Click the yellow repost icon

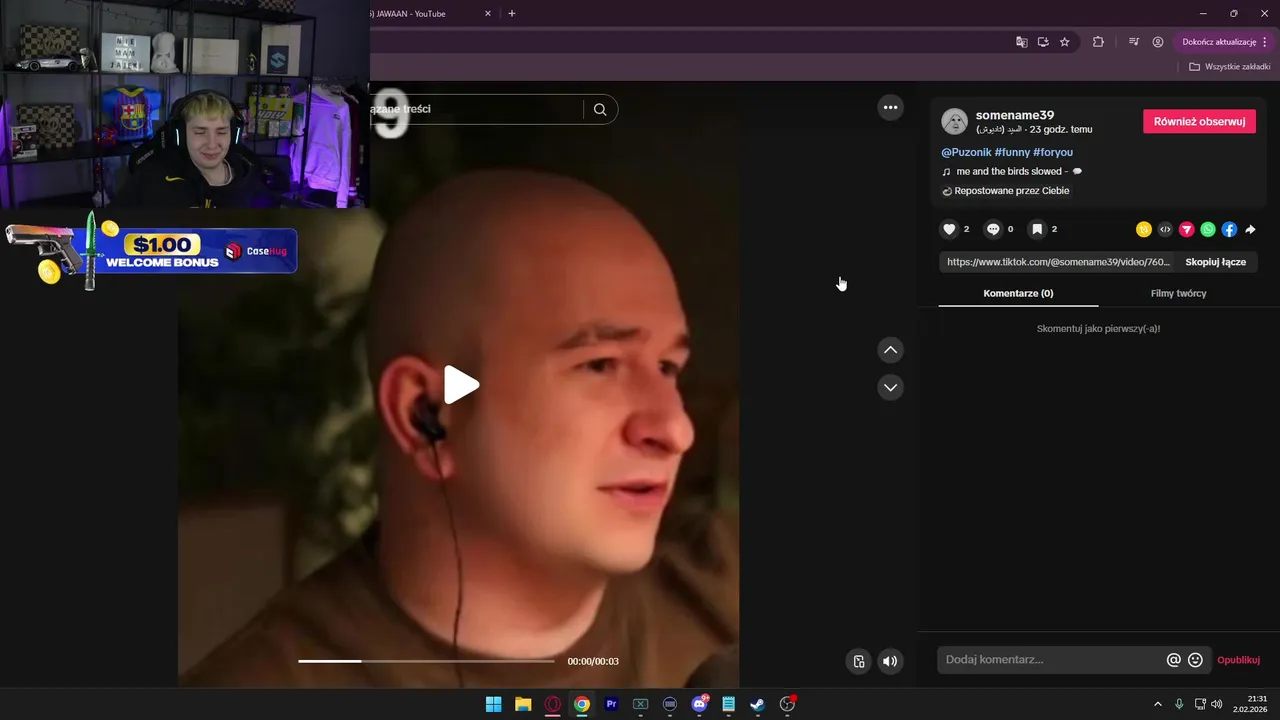click(1144, 229)
